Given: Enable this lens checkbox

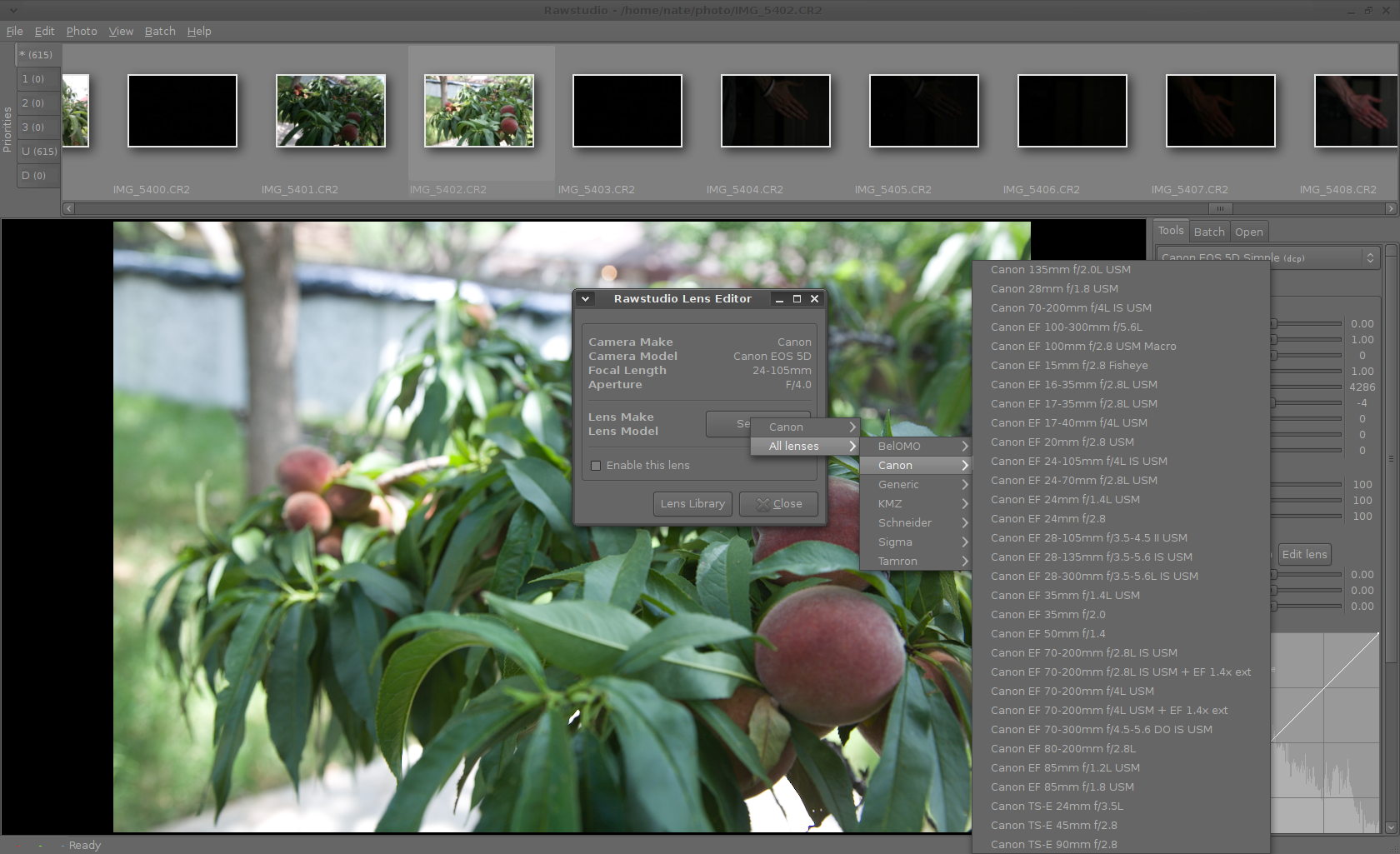Looking at the screenshot, I should point(596,466).
